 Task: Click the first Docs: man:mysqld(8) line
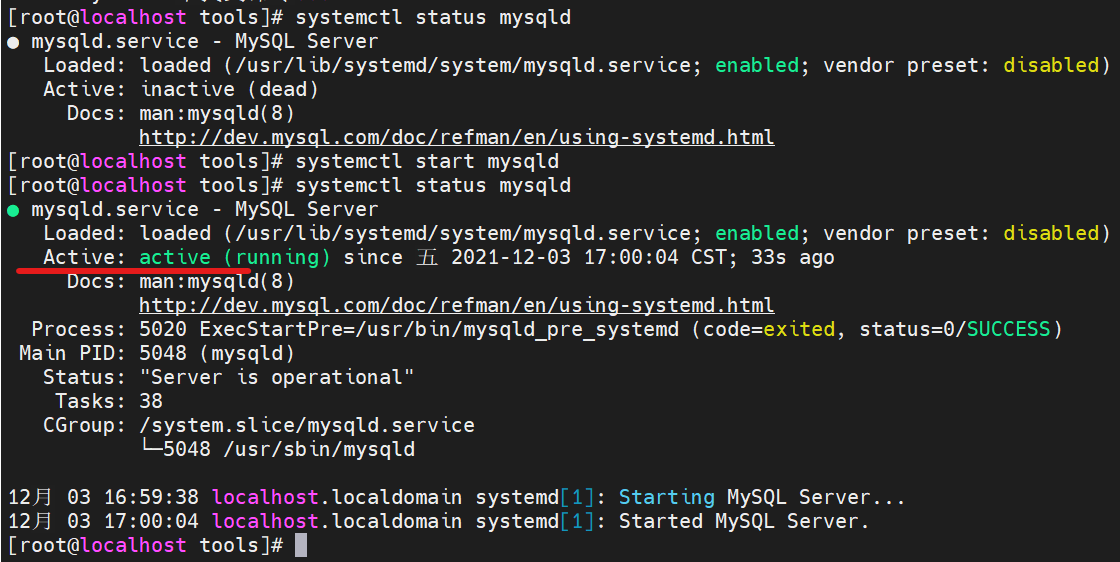[x=180, y=113]
